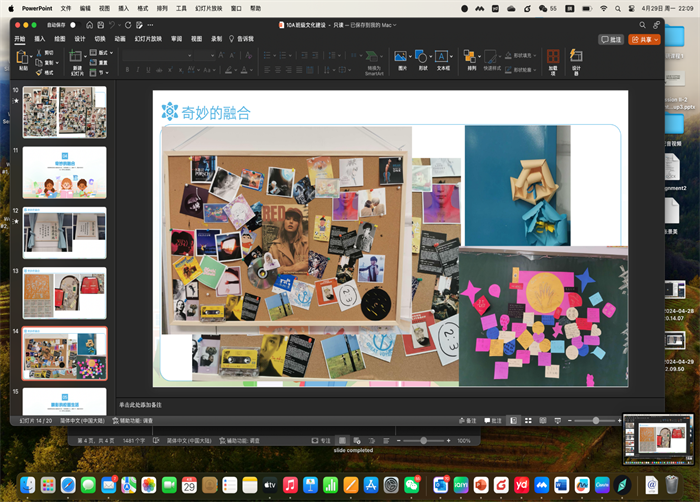This screenshot has width=700, height=502.
Task: Open the Layout (版式) dropdown
Action: click(101, 53)
